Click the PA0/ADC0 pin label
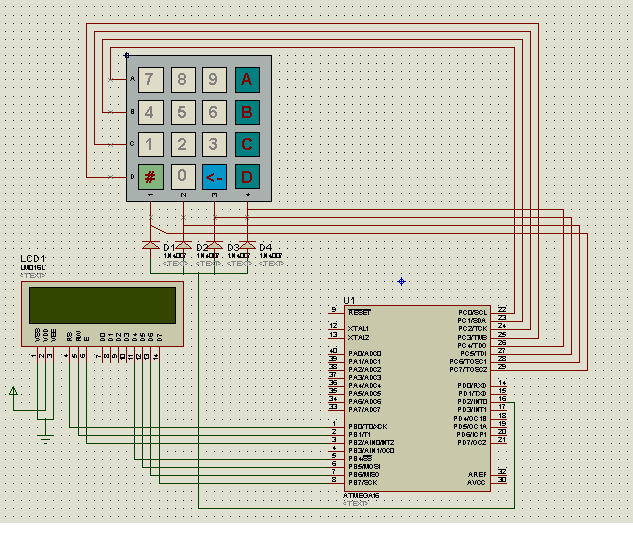Screen dimensions: 633x540 365,354
